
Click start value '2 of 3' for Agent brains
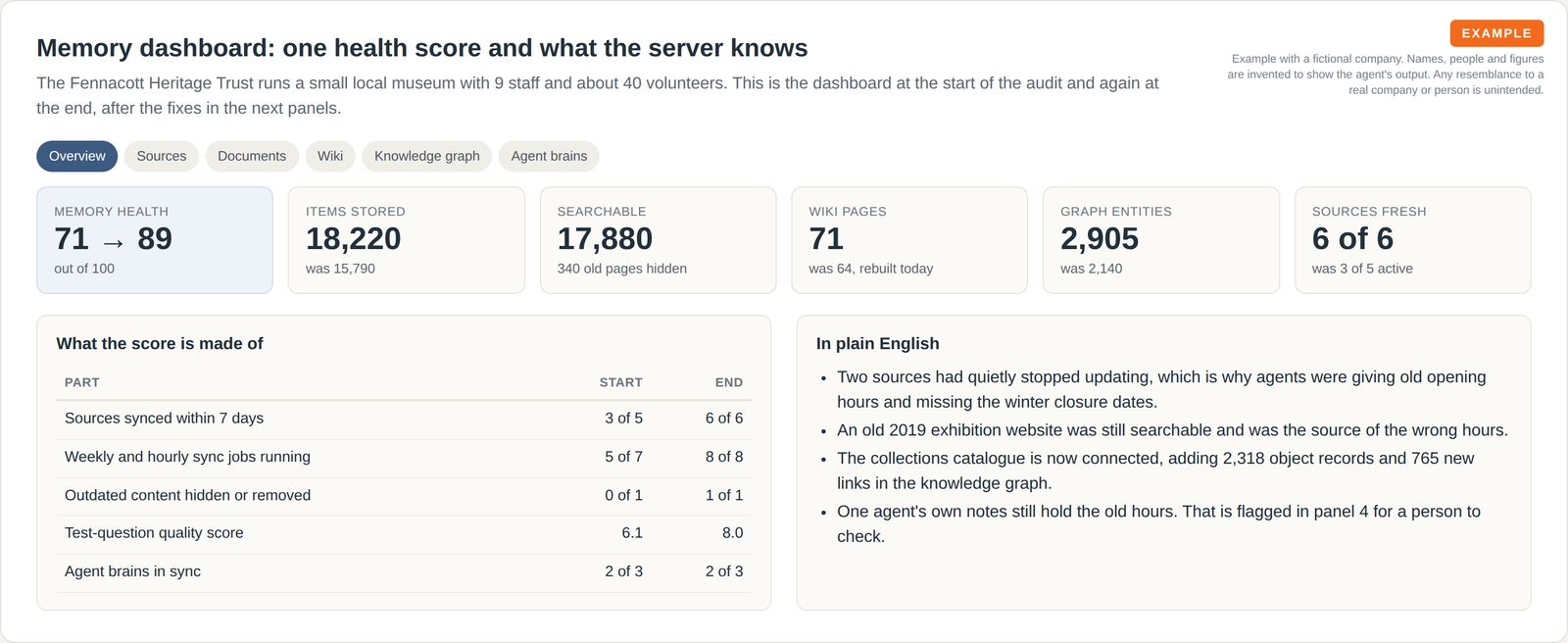(x=623, y=571)
